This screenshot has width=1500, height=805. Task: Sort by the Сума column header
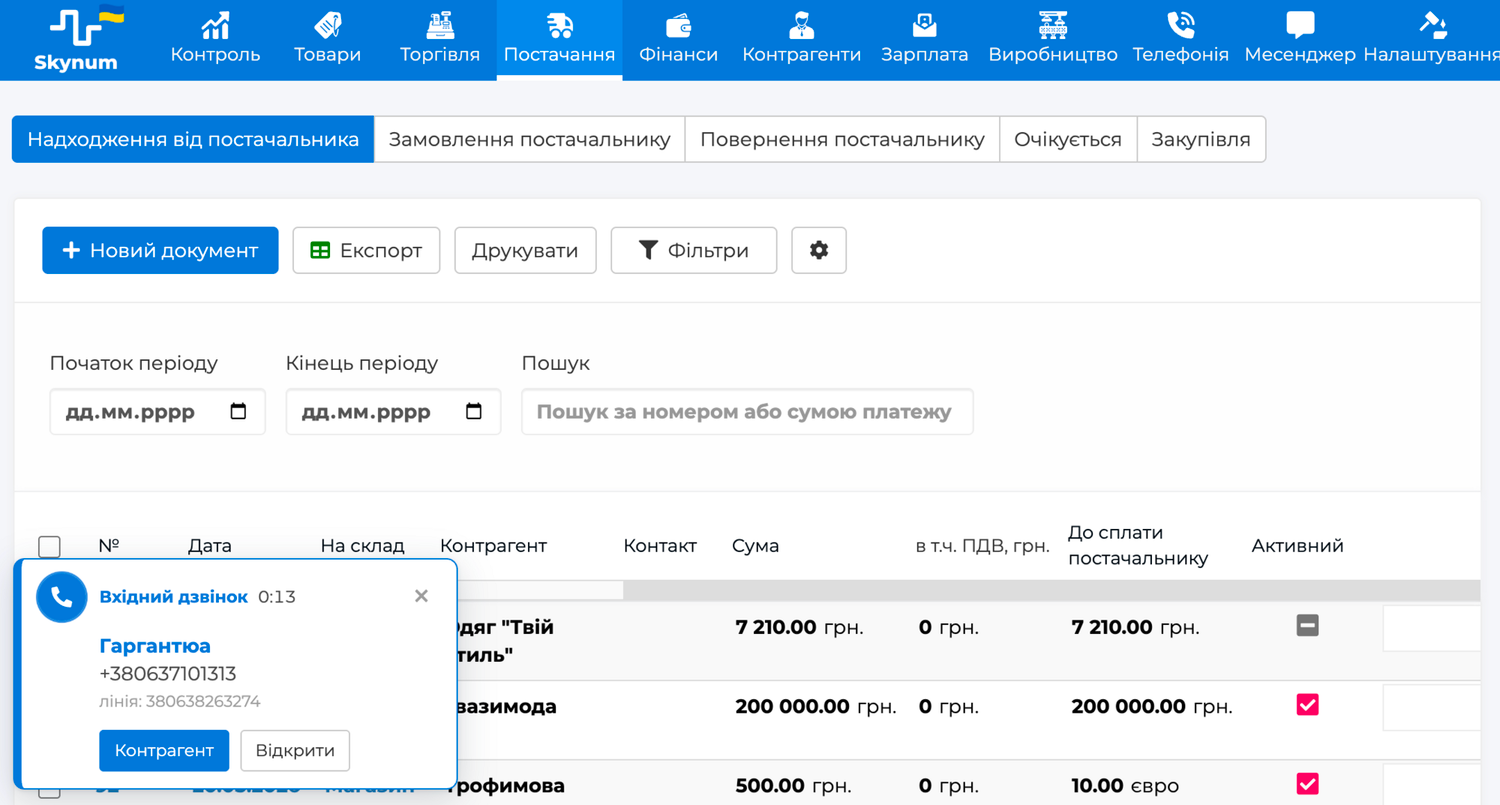tap(755, 546)
